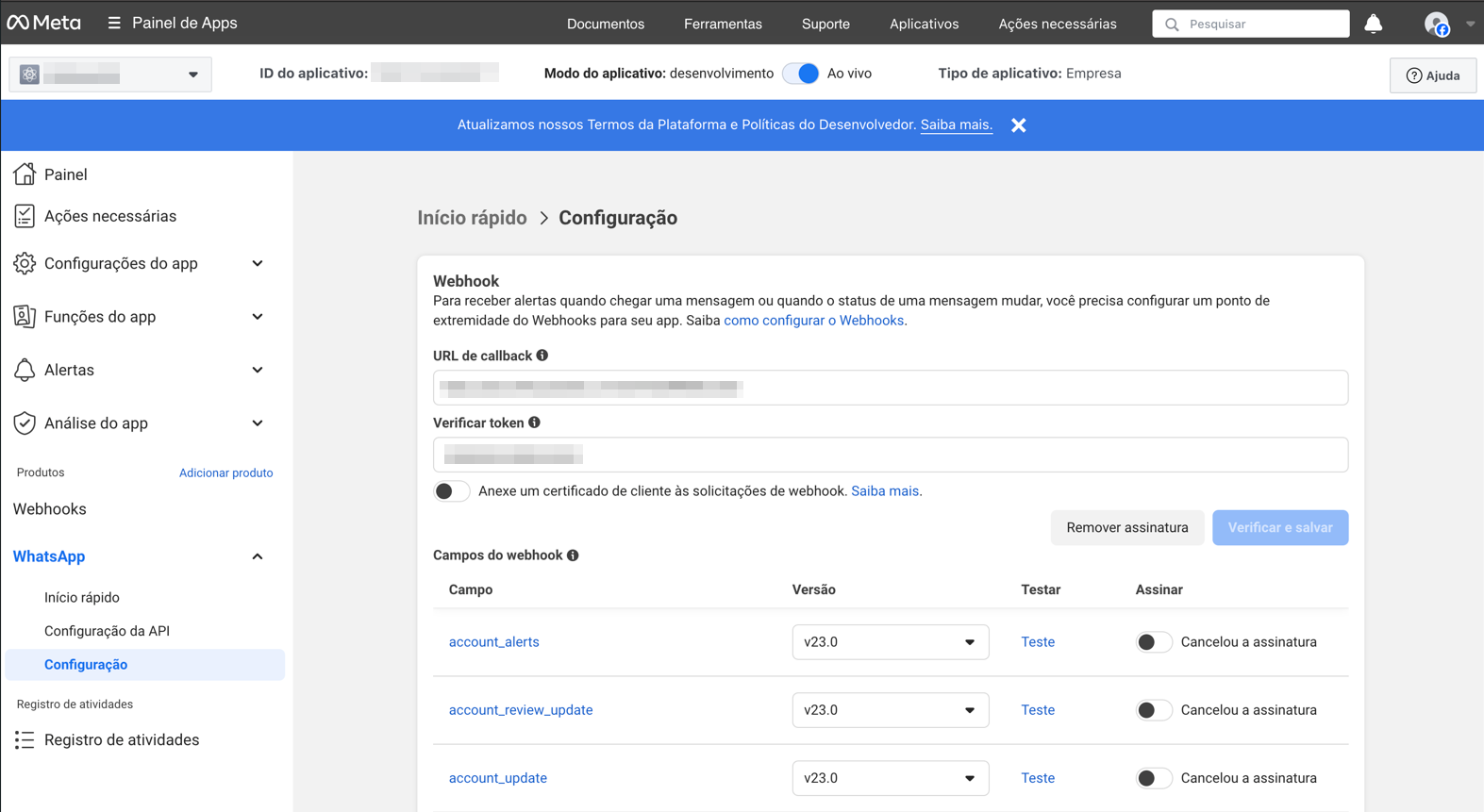Viewport: 1484px width, 812px height.
Task: Click the notifications bell icon
Action: pos(1373,24)
